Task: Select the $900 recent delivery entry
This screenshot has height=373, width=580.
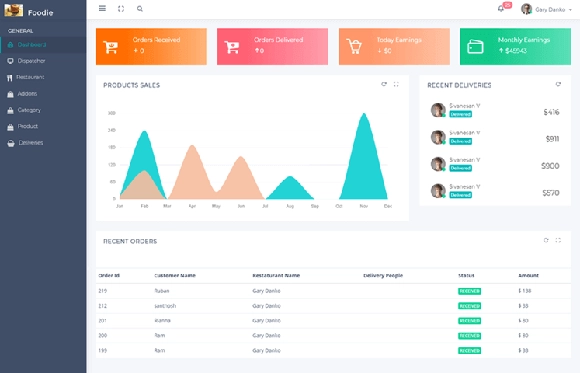Action: point(495,164)
